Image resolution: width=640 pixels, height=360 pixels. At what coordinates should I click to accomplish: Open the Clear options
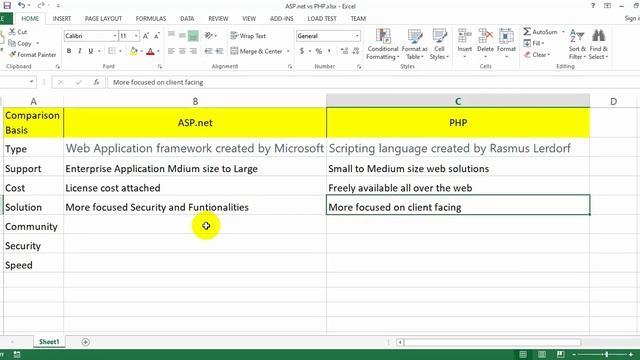click(x=537, y=55)
